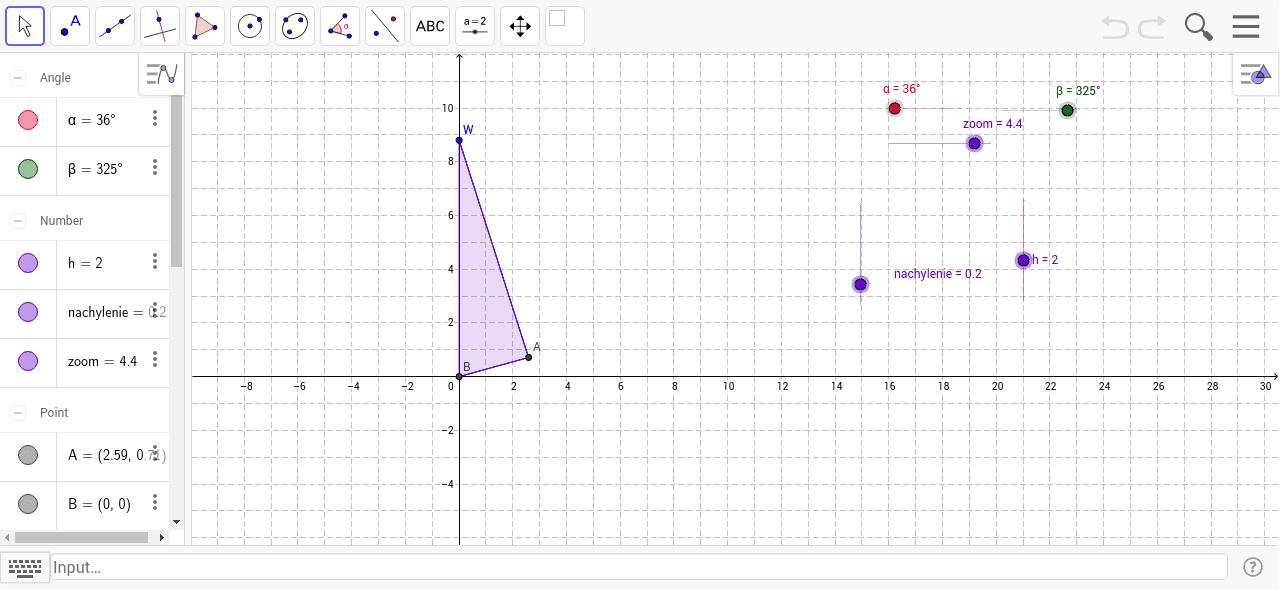Open the algebra view style bar

point(161,73)
